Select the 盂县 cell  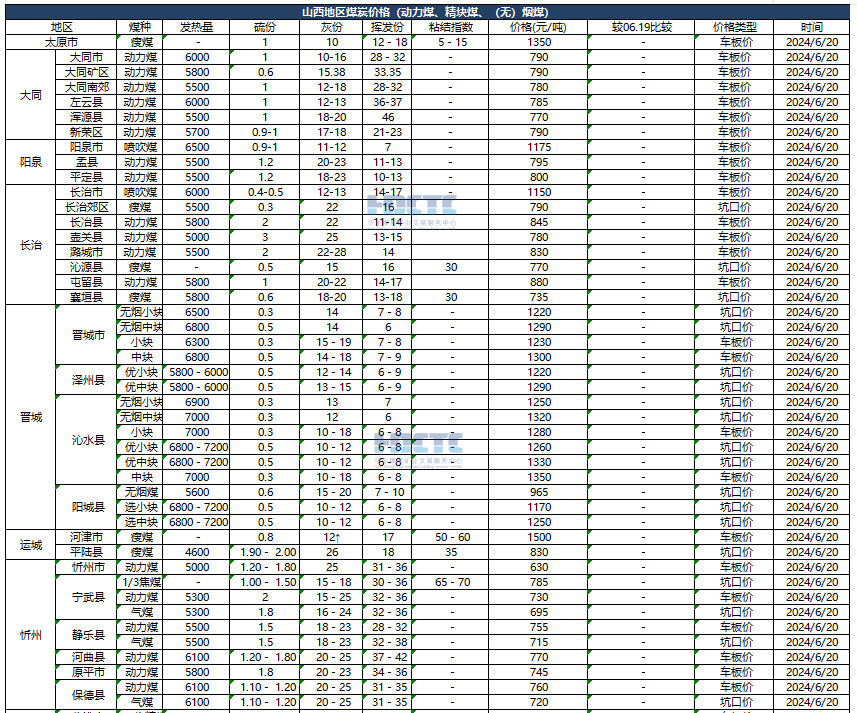[86, 162]
